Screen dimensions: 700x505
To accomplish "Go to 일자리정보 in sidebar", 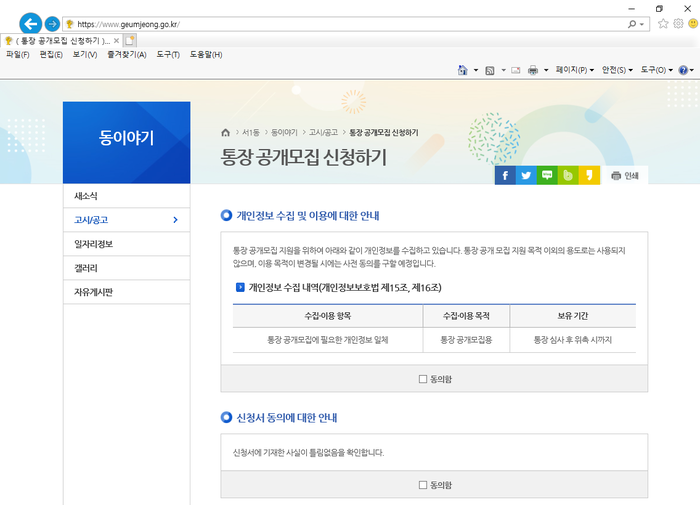I will pyautogui.click(x=94, y=244).
